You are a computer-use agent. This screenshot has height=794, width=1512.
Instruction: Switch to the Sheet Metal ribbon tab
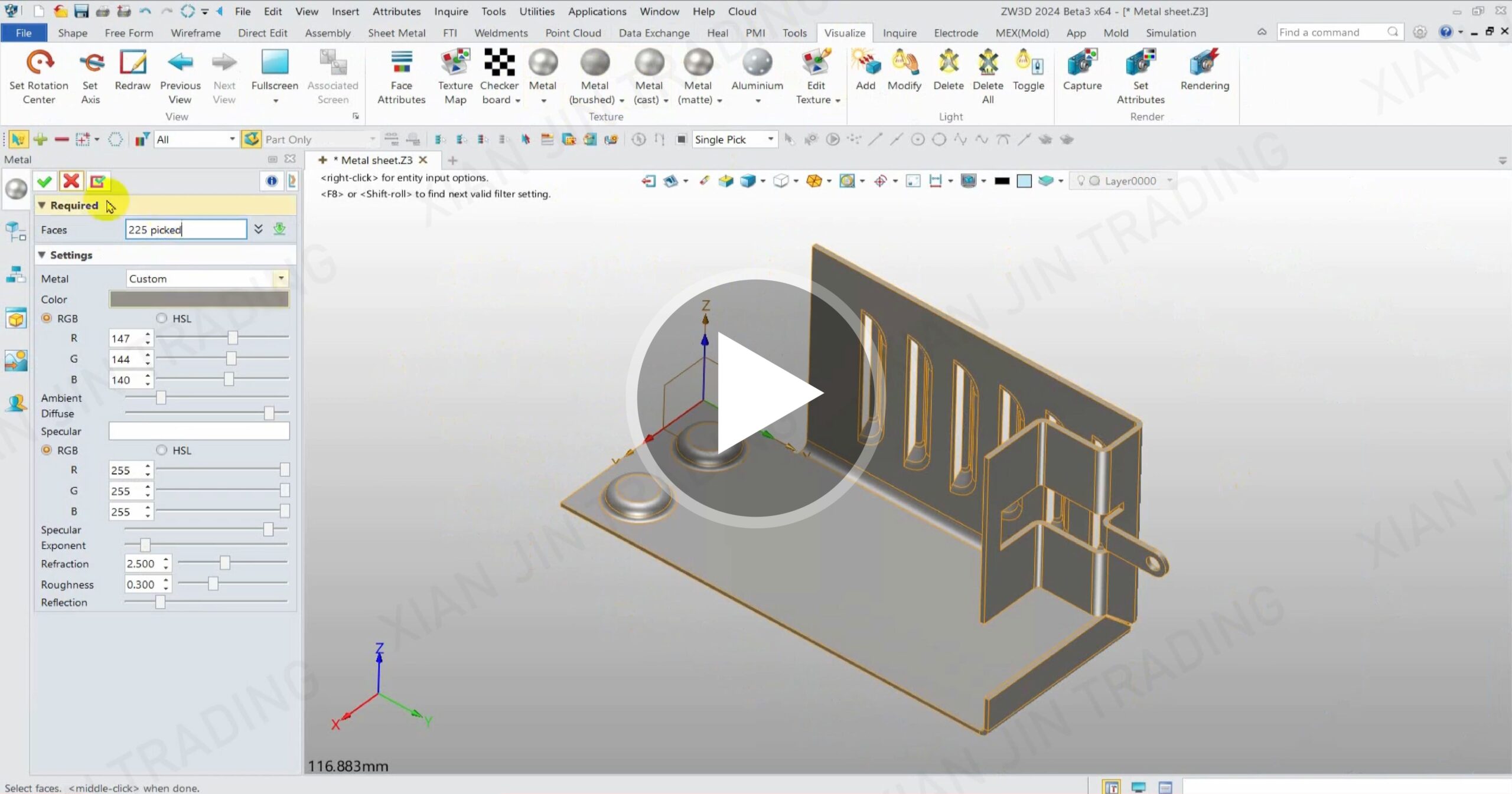396,33
